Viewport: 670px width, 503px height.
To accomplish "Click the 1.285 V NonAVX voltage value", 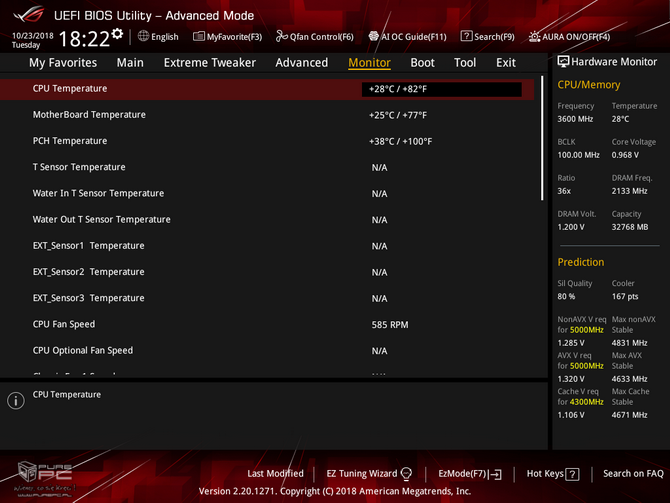I will [570, 343].
